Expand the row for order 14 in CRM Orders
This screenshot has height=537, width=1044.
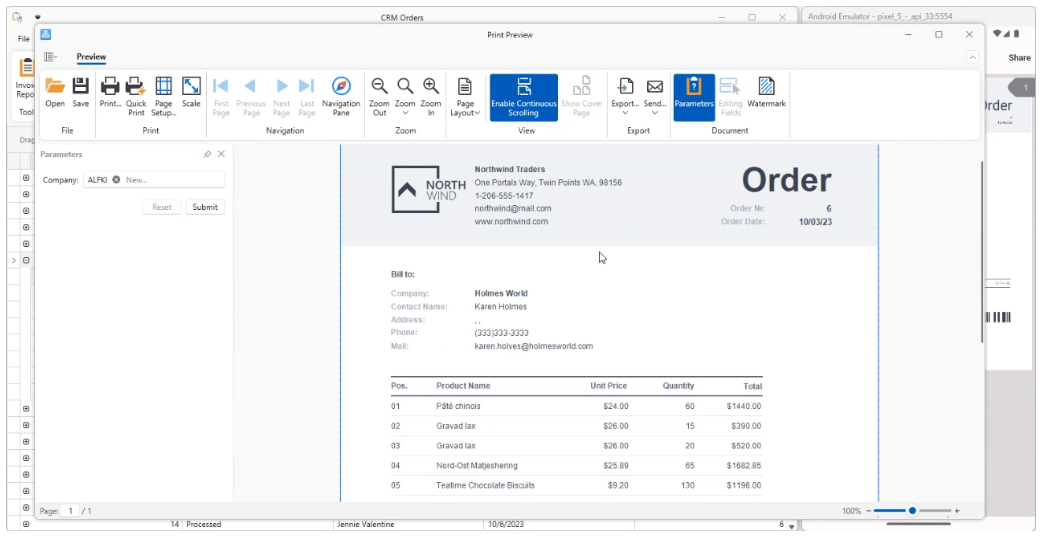point(26,524)
